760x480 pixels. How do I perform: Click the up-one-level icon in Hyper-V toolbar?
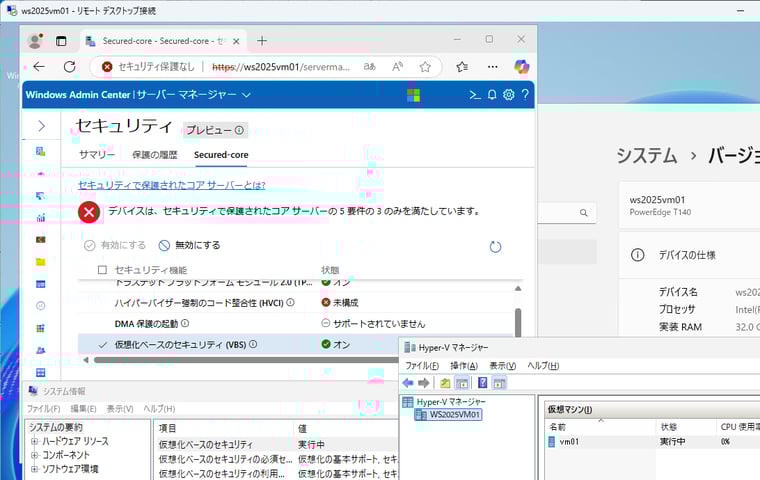point(445,383)
